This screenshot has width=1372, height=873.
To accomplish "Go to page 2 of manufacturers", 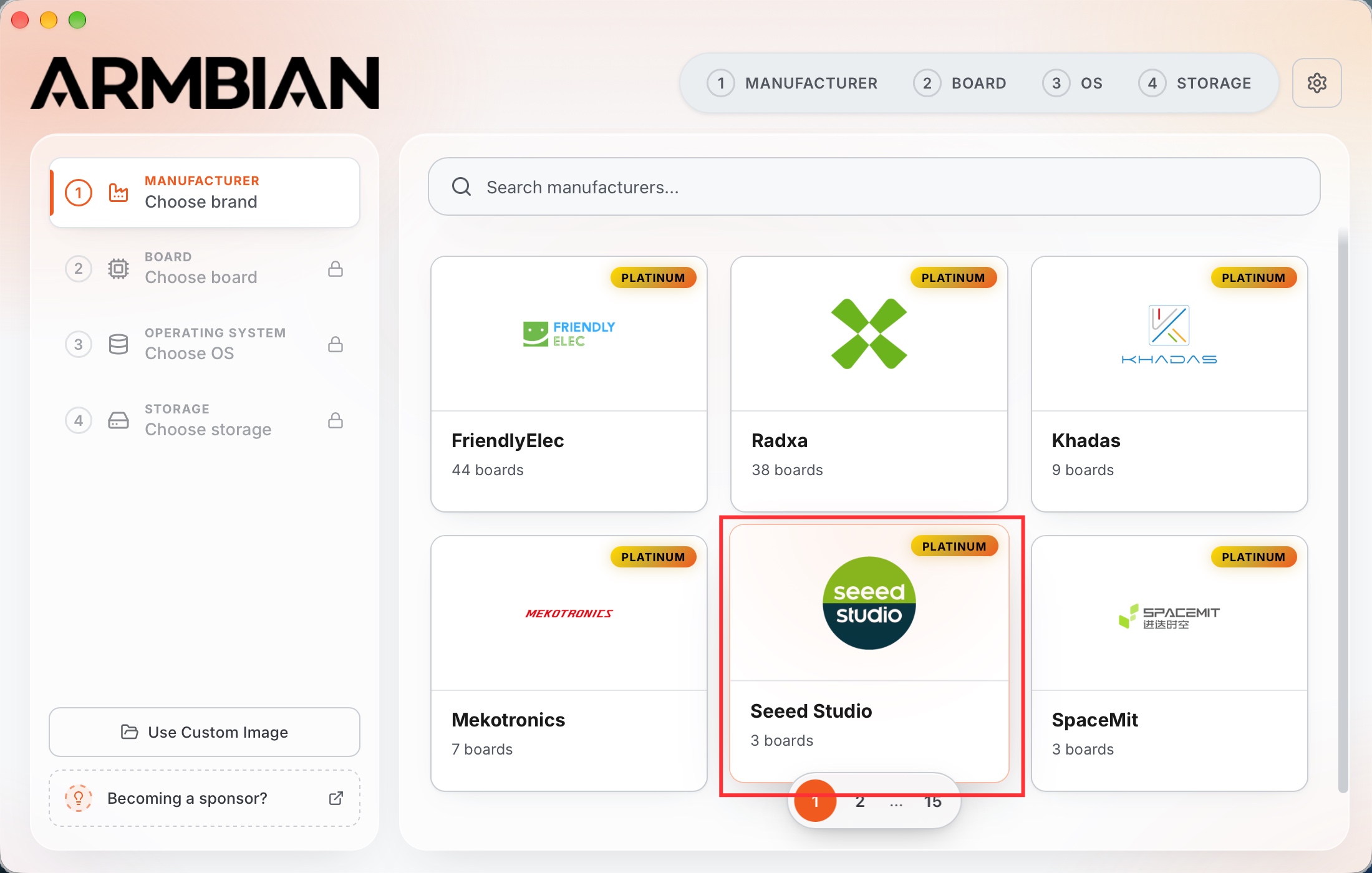I will (860, 801).
